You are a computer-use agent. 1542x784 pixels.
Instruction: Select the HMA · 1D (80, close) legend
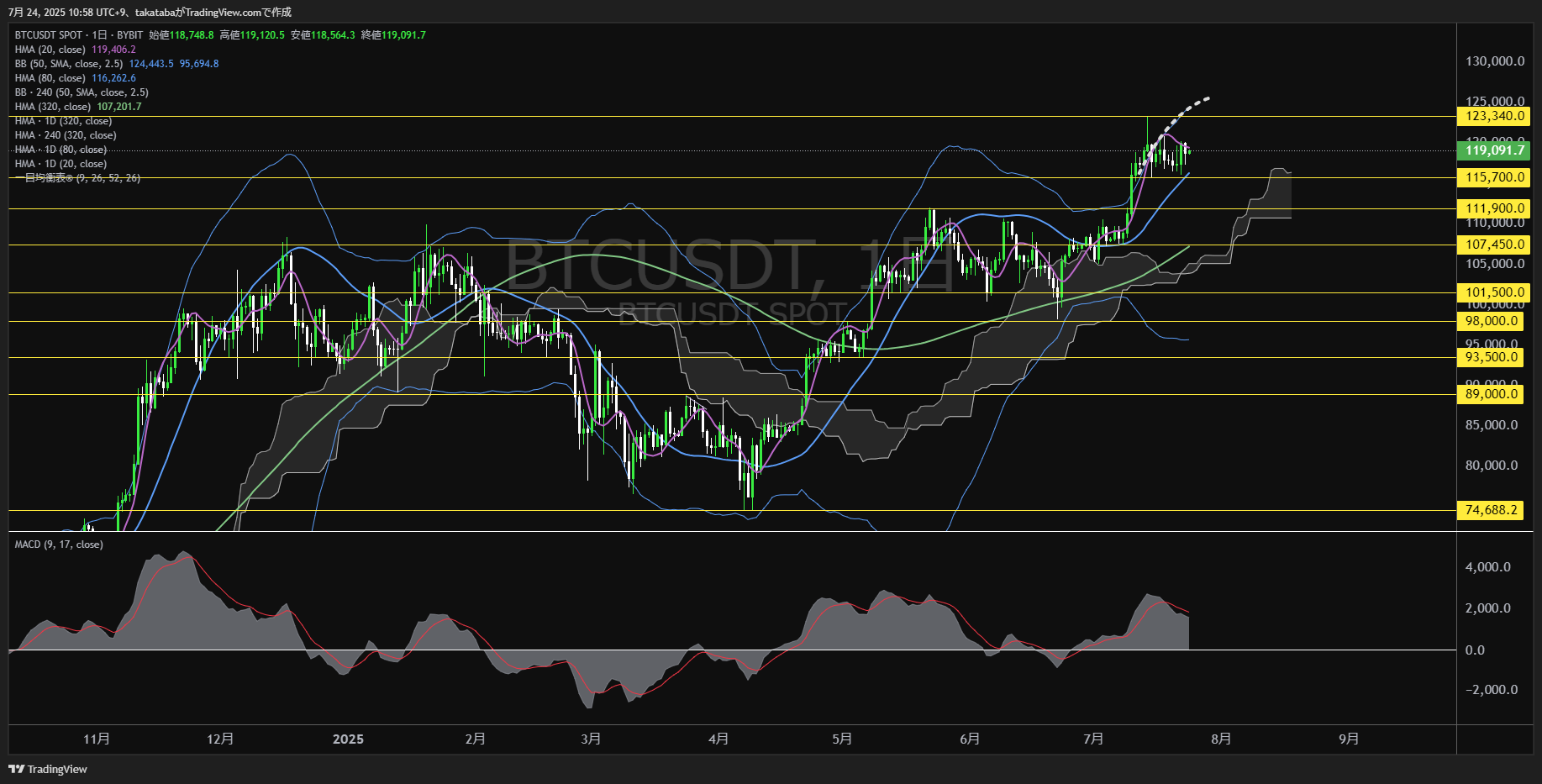click(x=61, y=150)
